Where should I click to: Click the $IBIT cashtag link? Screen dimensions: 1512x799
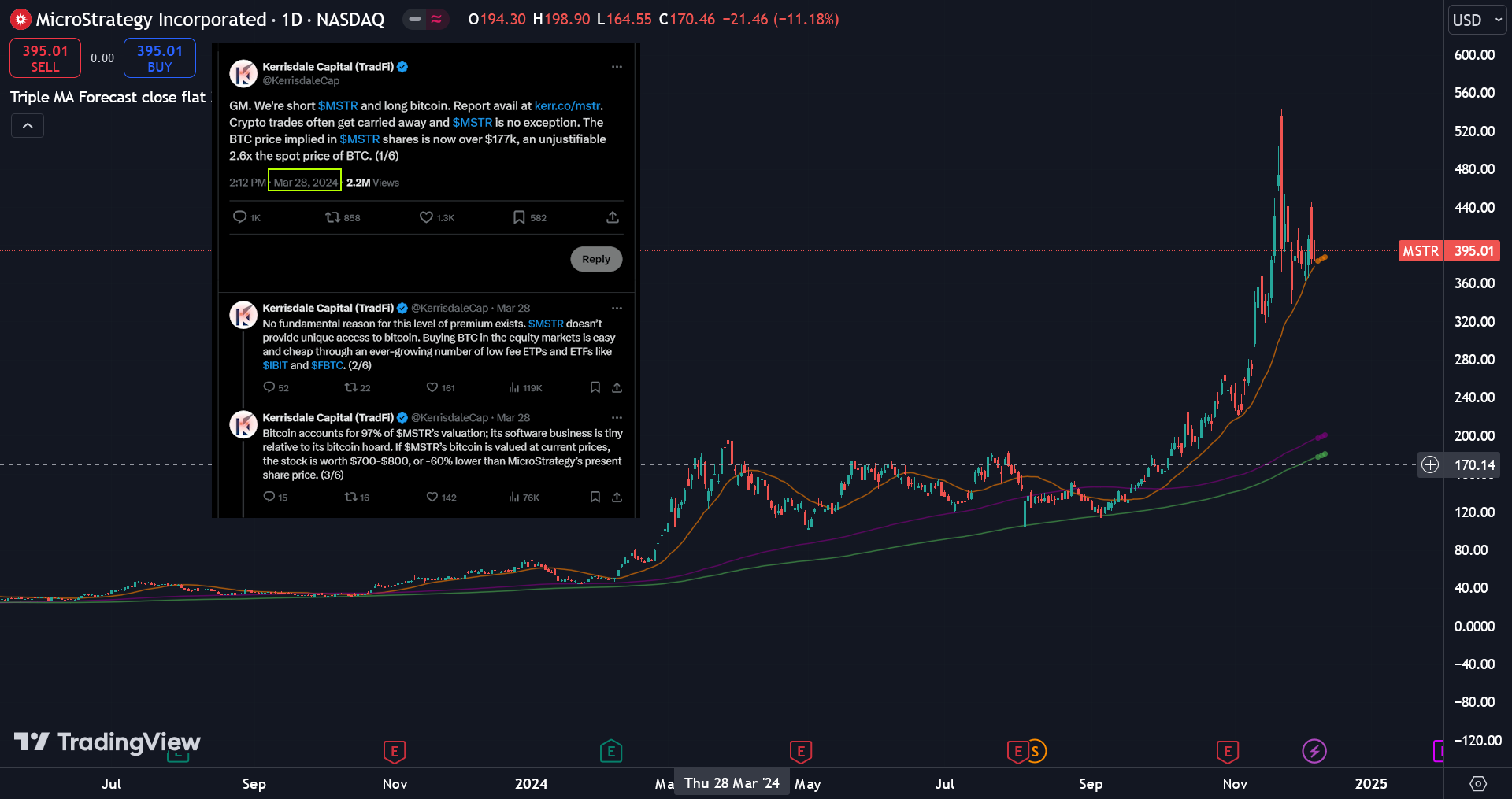point(276,365)
